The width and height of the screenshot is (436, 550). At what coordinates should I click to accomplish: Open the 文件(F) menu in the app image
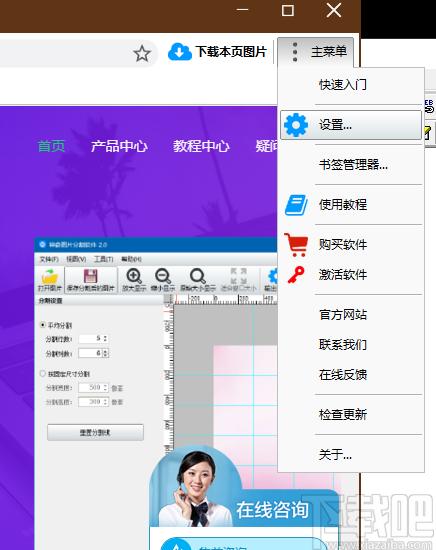(x=49, y=259)
